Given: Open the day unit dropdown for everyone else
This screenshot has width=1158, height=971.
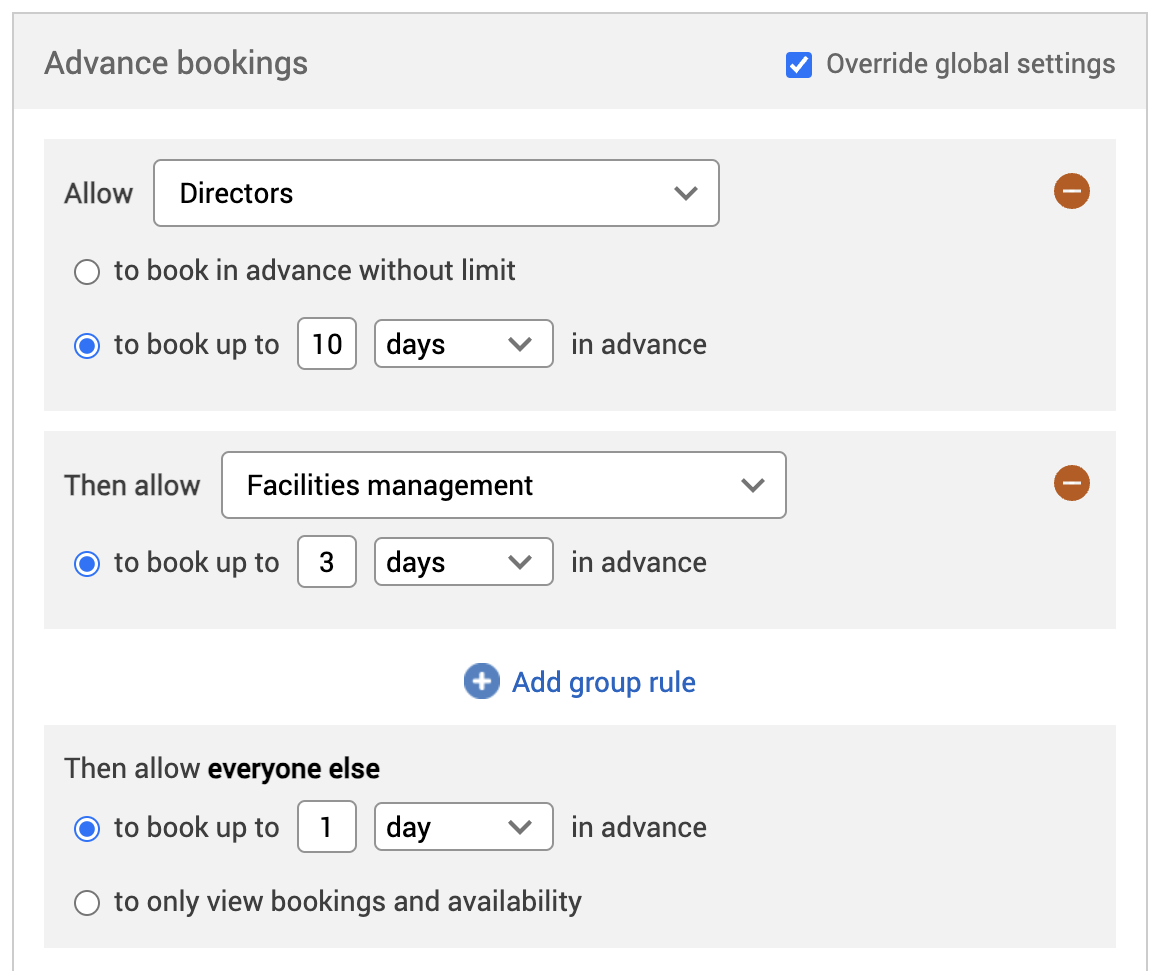Looking at the screenshot, I should click(463, 828).
